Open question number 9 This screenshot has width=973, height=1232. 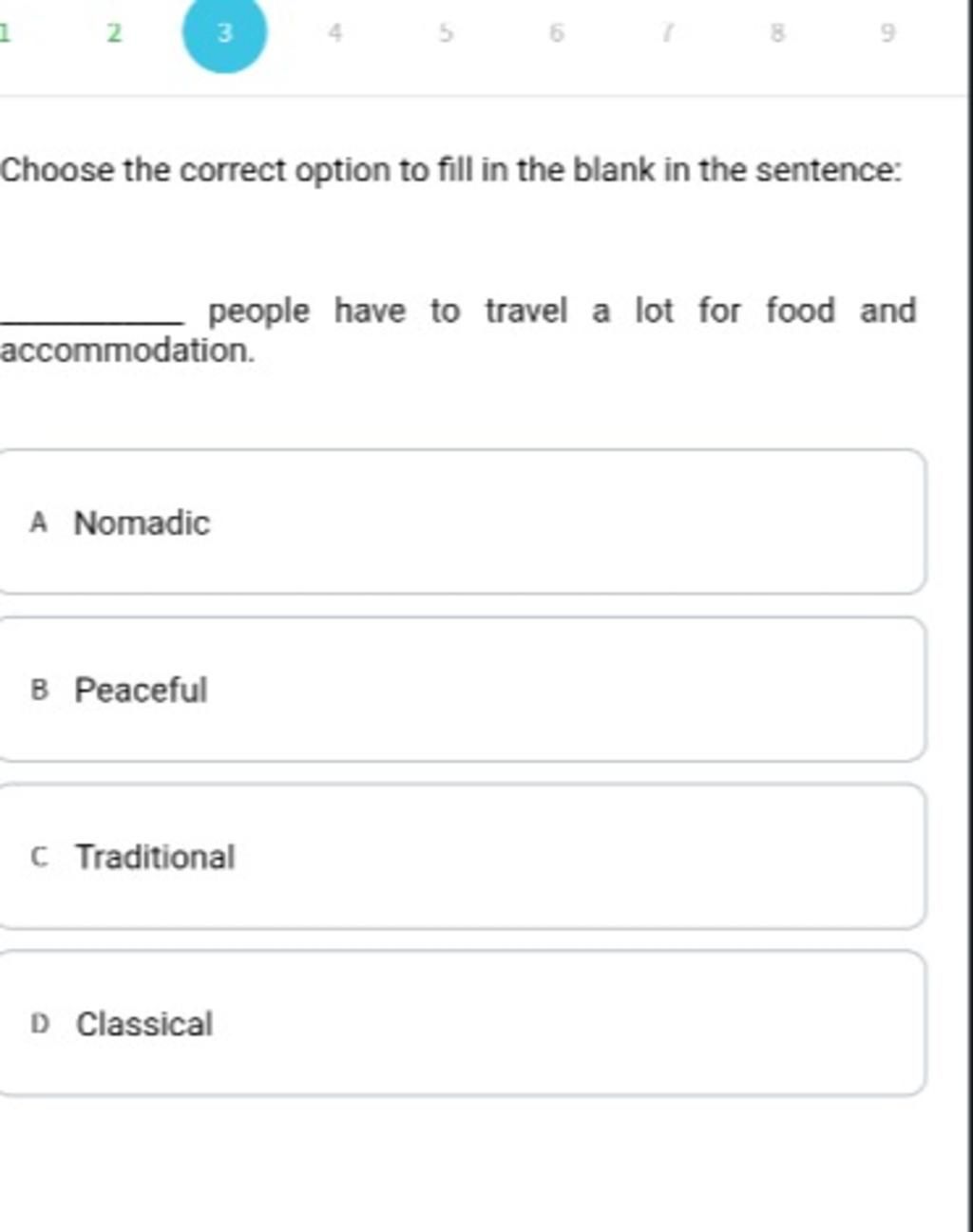point(887,33)
